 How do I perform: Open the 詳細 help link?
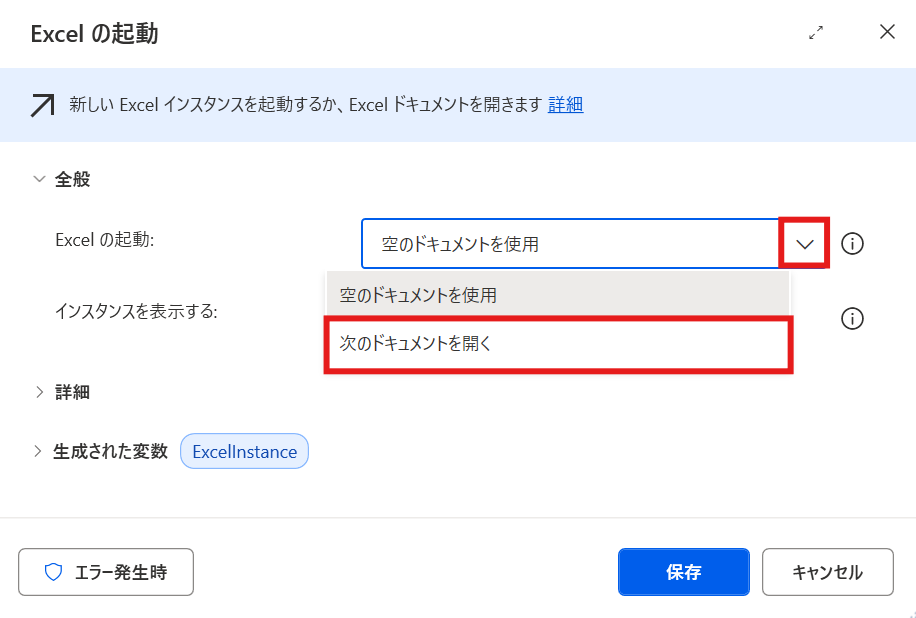565,105
